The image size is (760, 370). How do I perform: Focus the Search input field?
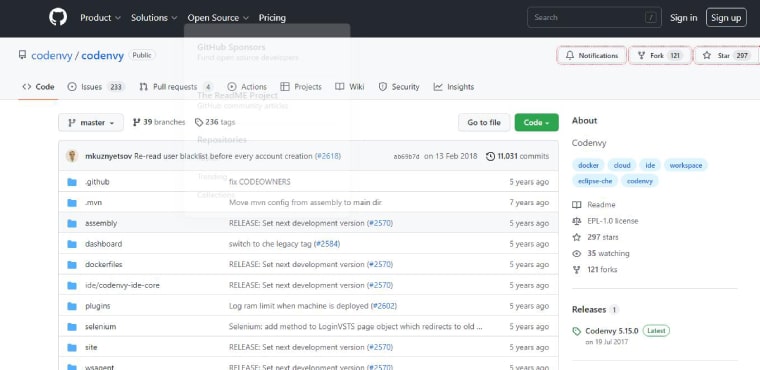594,17
